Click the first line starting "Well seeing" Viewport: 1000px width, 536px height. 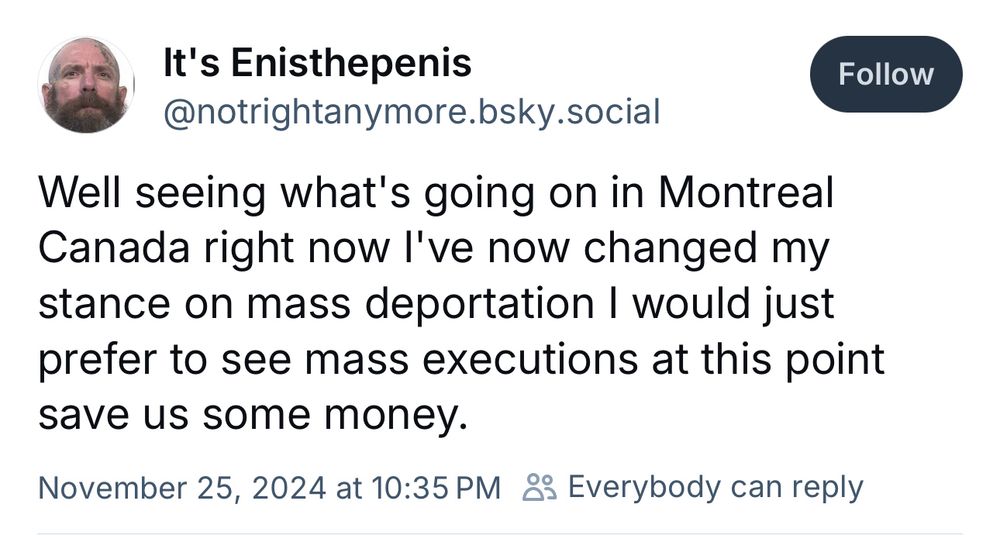click(x=435, y=194)
